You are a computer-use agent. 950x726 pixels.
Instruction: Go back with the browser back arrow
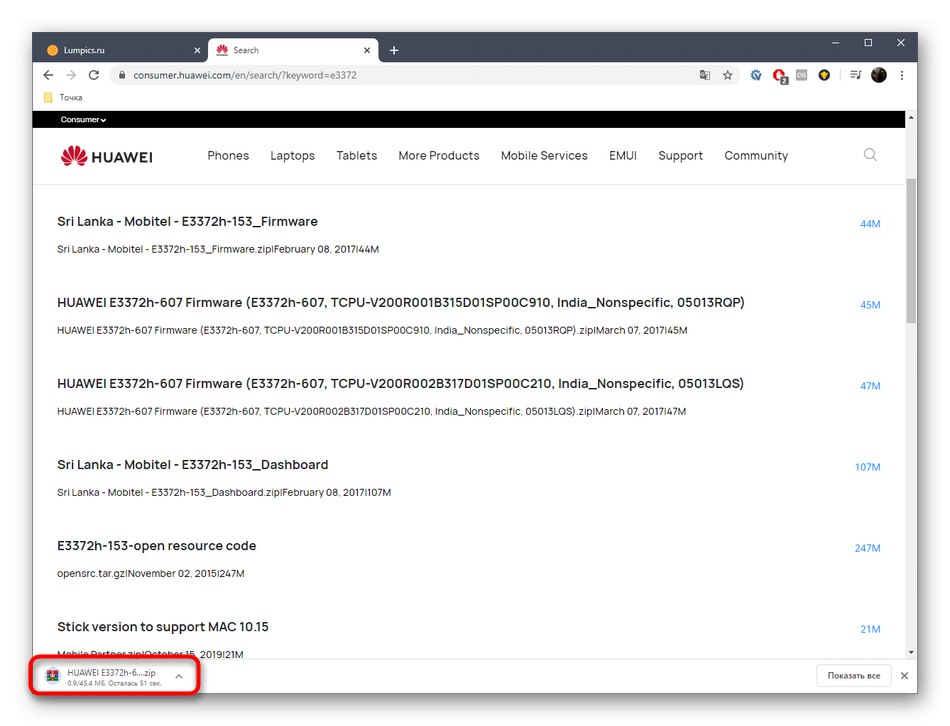[48, 75]
